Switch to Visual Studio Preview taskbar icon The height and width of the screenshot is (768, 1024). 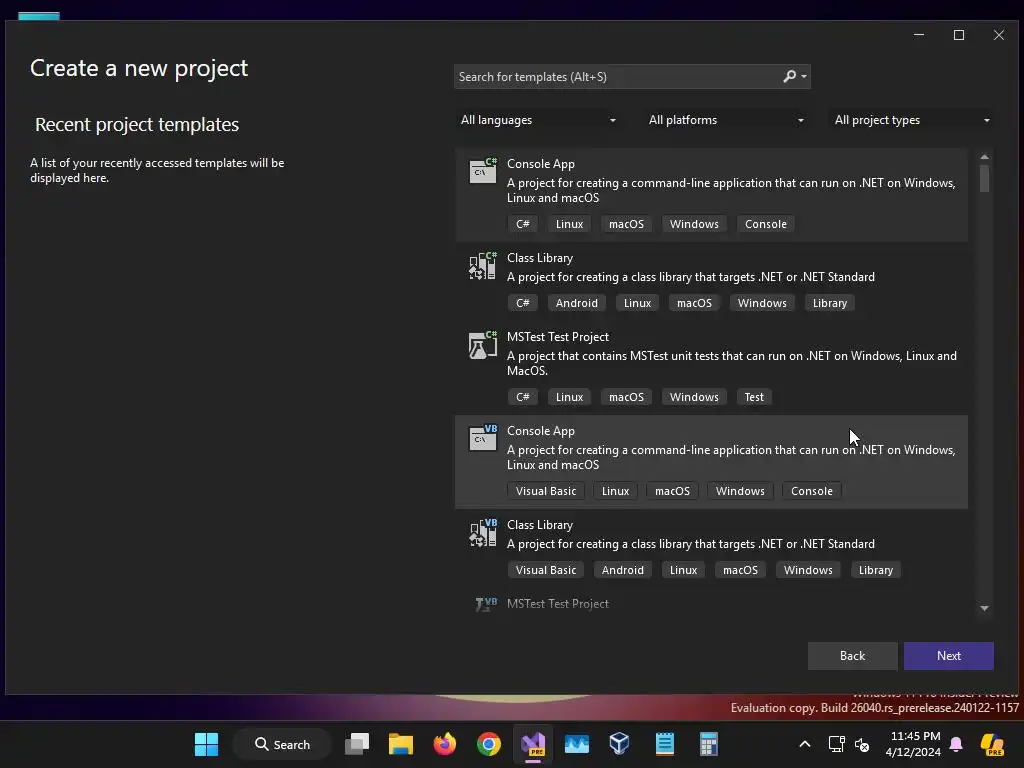click(x=533, y=744)
